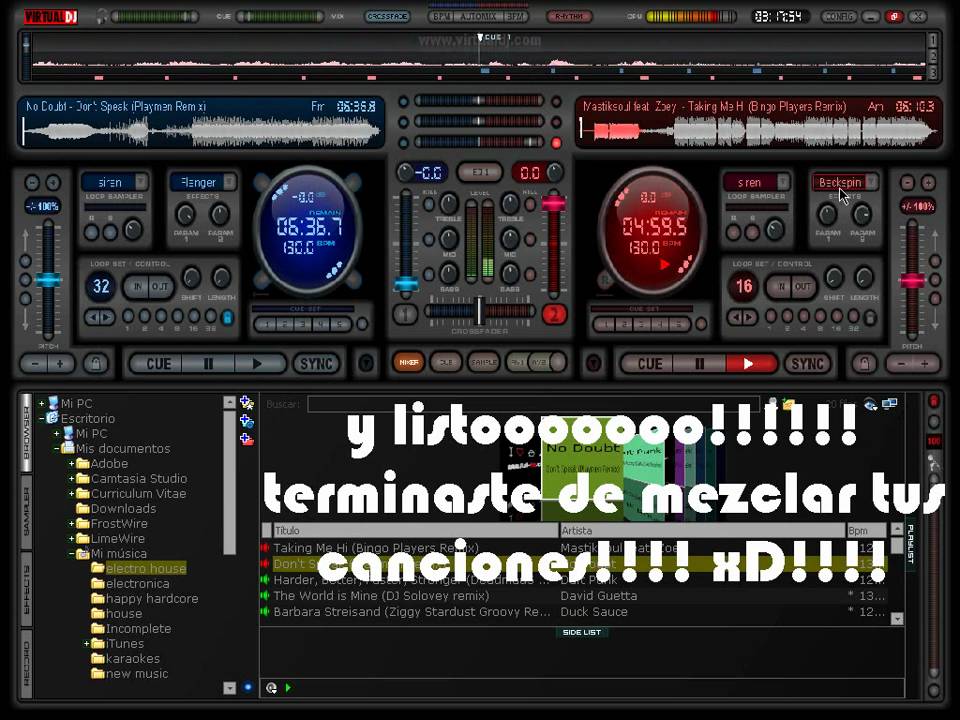
Task: Switch to the SAMPLER side tab
Action: coord(26,511)
